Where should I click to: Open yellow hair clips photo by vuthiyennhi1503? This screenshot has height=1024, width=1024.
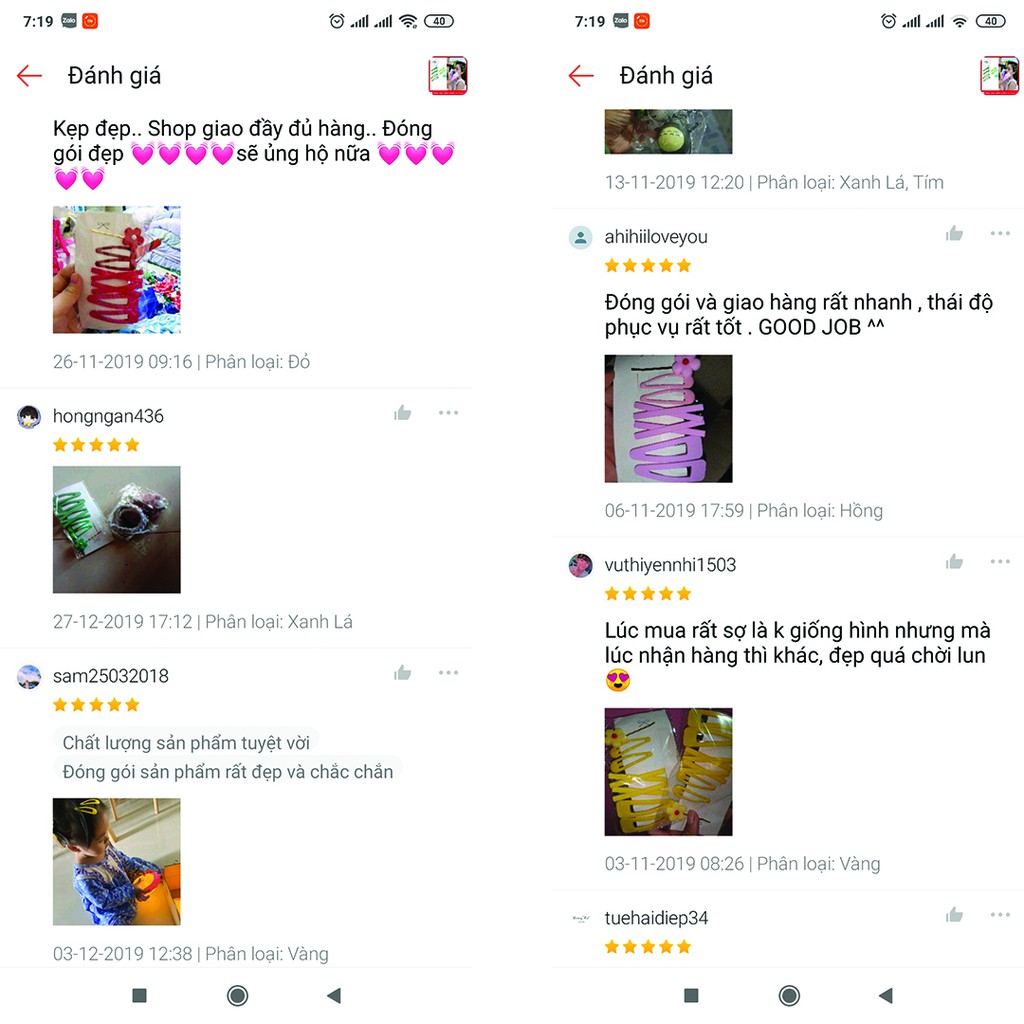[669, 772]
